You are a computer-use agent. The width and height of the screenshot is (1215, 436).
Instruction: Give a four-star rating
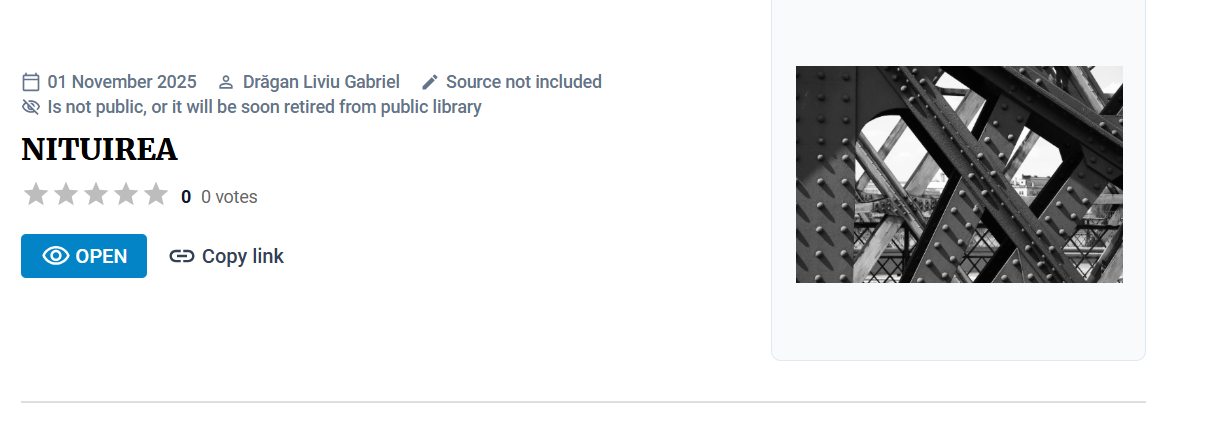tap(126, 195)
